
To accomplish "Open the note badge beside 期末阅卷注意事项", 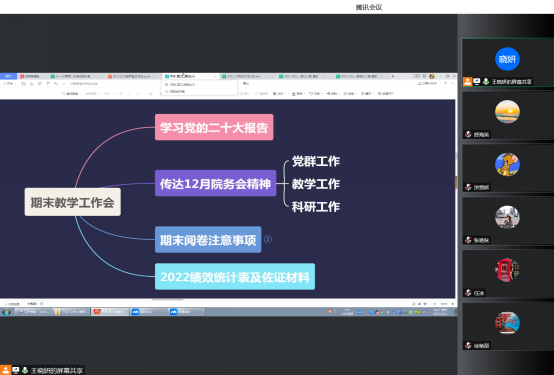I will (x=268, y=239).
